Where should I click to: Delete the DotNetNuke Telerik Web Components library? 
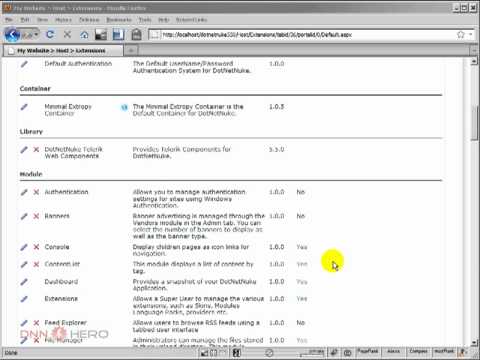36,150
